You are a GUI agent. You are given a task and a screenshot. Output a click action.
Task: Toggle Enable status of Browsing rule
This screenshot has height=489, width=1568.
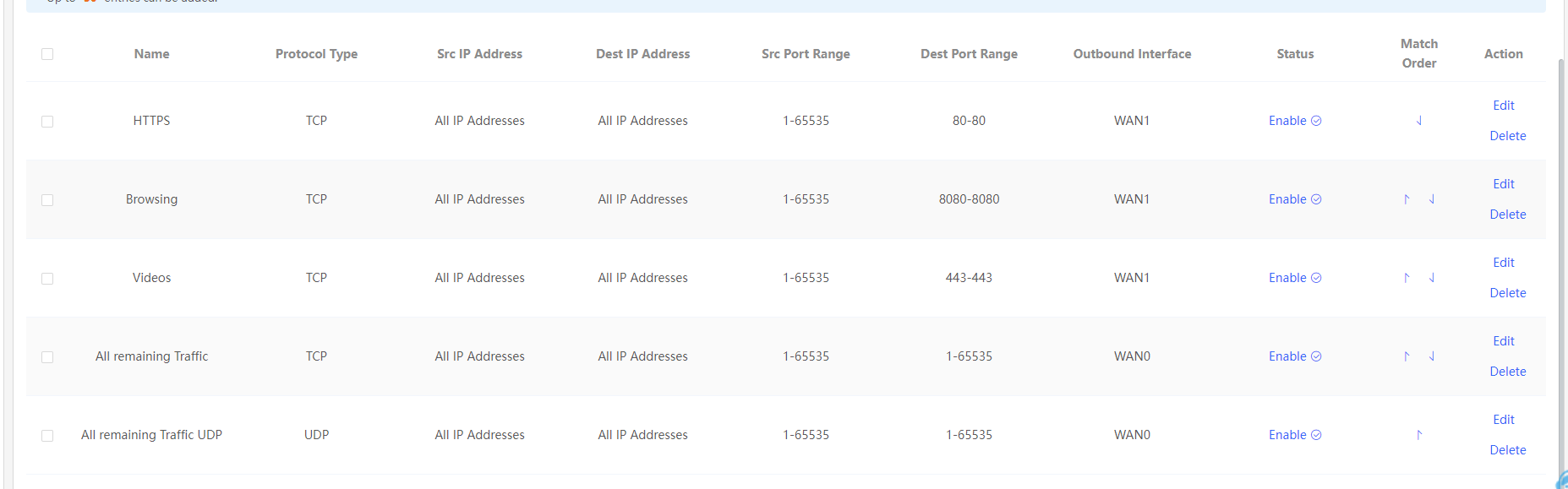[x=1295, y=199]
